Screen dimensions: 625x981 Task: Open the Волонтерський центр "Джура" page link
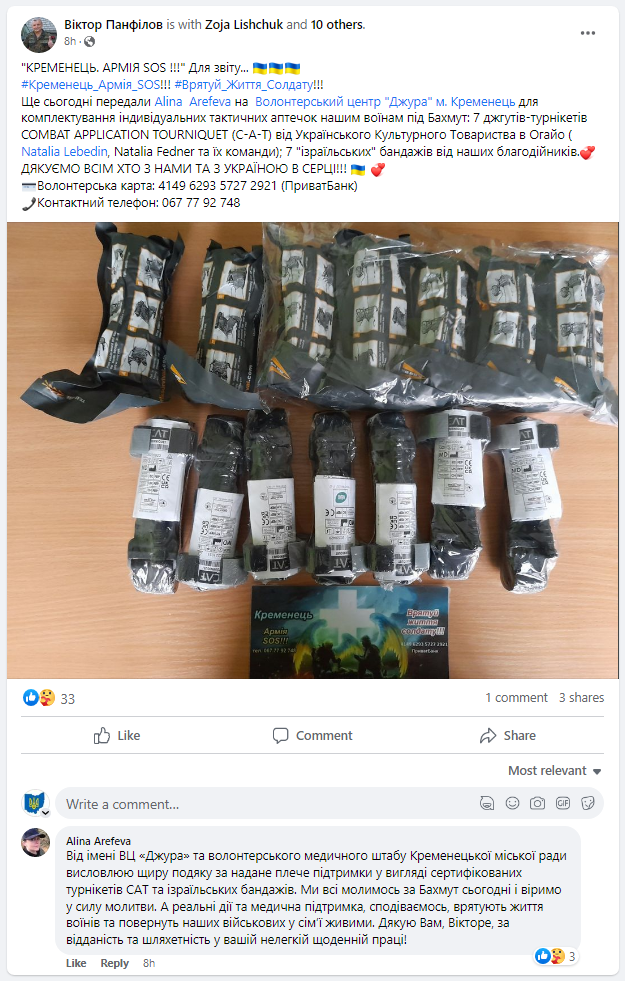coord(385,101)
